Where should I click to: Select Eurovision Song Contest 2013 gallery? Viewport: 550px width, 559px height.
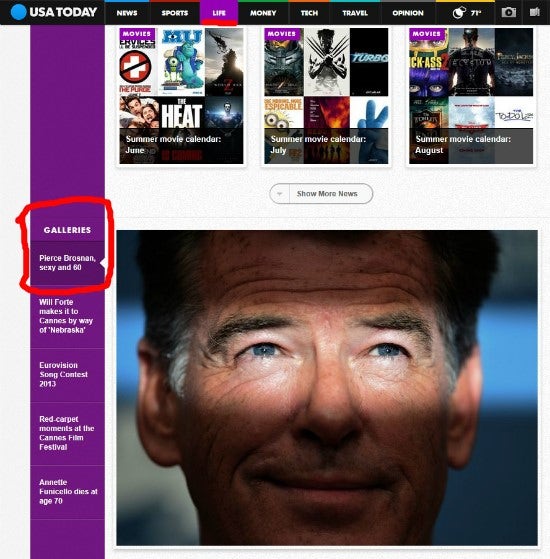(67, 375)
